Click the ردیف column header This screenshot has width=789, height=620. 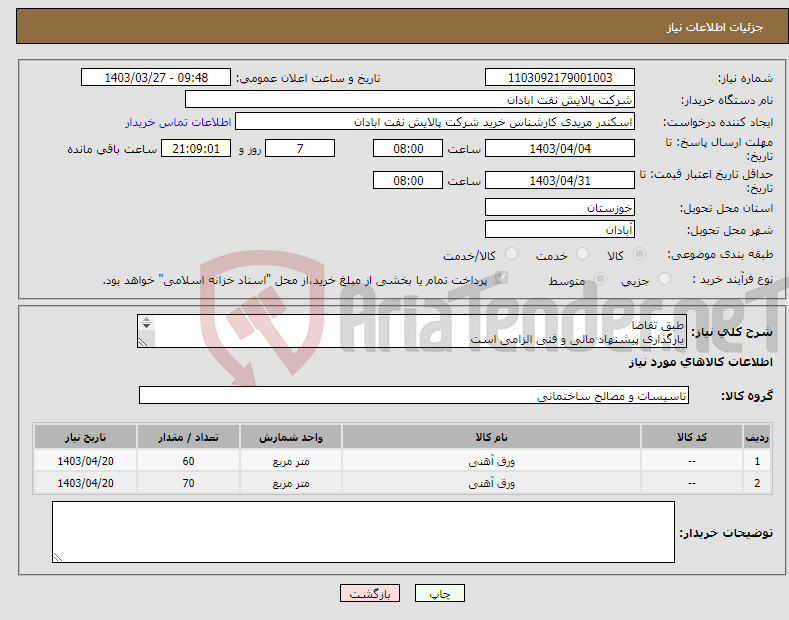[757, 437]
